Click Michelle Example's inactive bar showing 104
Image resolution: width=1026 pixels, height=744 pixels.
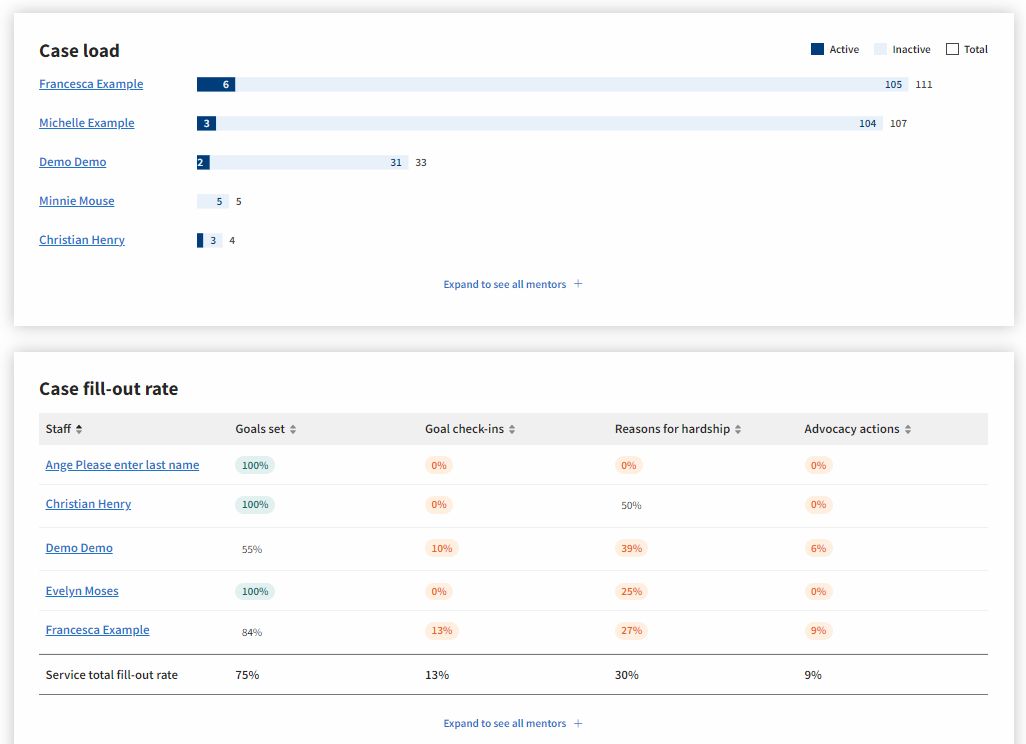pos(548,124)
